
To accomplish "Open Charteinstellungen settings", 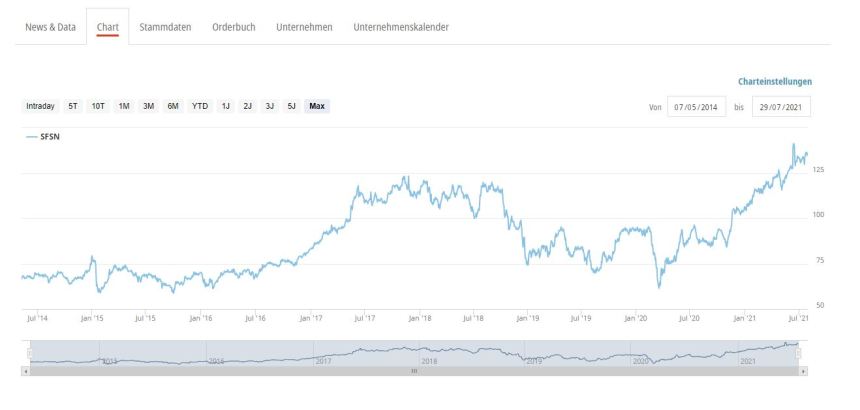I will tap(775, 81).
